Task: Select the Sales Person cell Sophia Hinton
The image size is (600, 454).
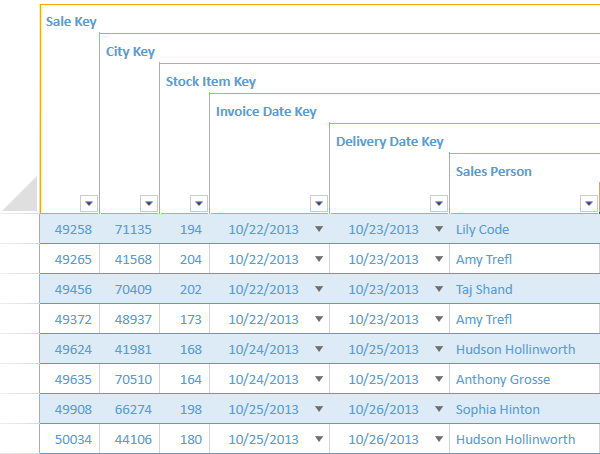Action: pos(497,409)
